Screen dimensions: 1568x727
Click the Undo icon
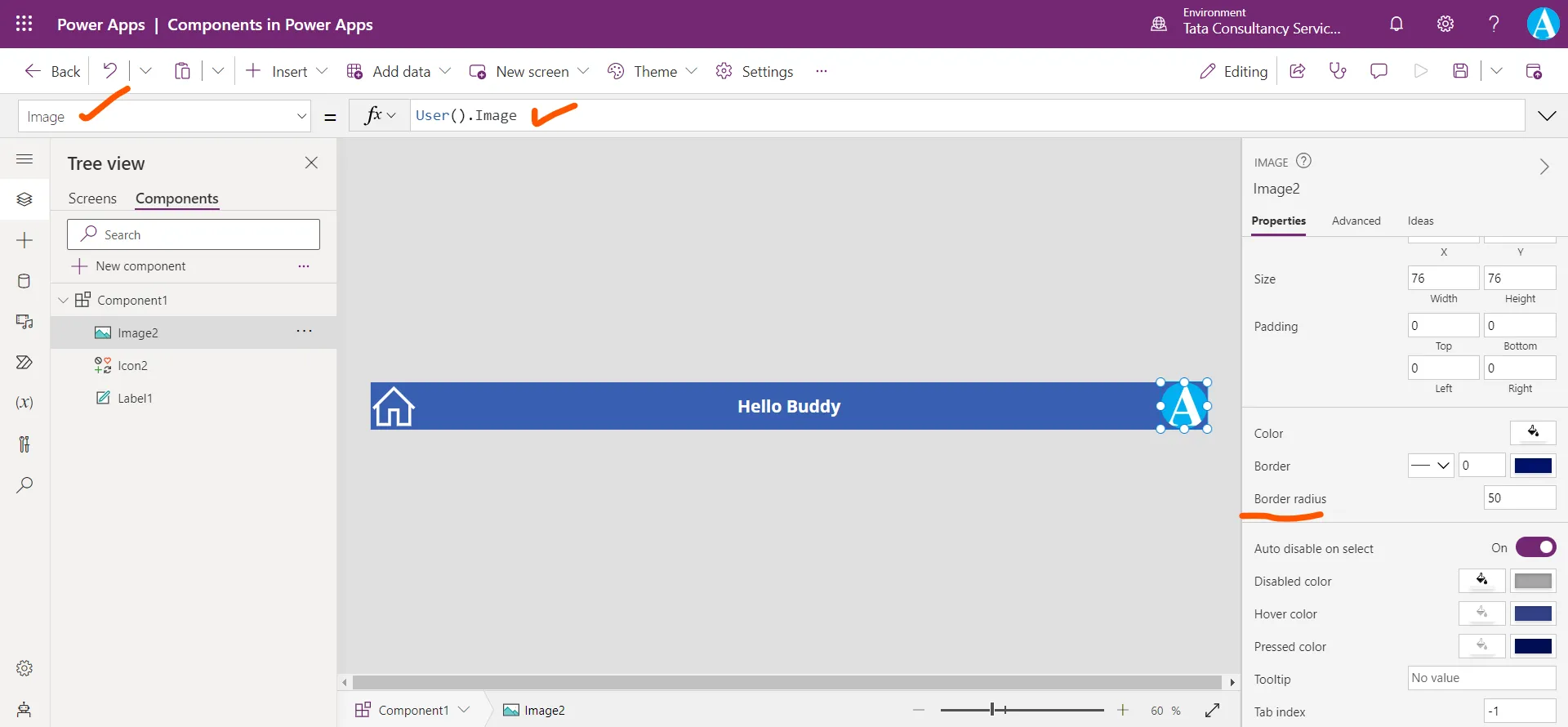pos(109,71)
